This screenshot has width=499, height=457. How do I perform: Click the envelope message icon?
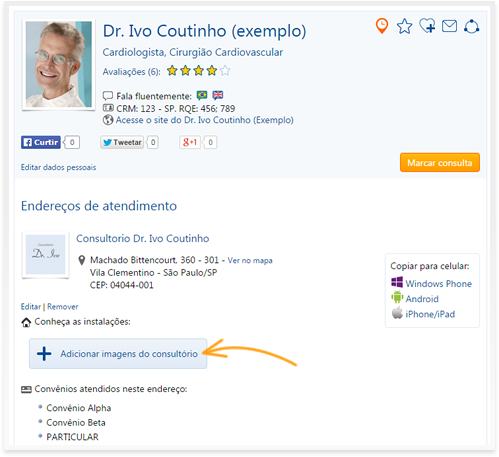click(x=449, y=26)
